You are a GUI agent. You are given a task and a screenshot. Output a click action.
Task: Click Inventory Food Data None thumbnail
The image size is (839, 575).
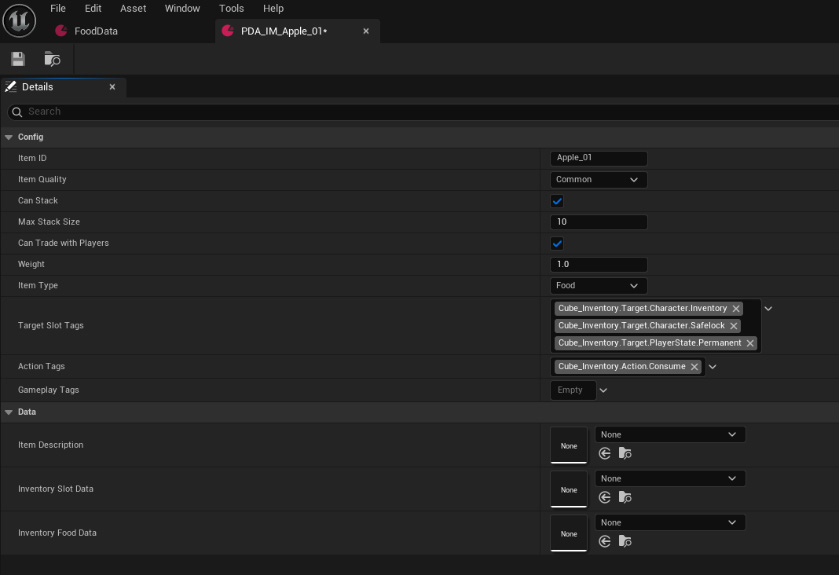[569, 533]
